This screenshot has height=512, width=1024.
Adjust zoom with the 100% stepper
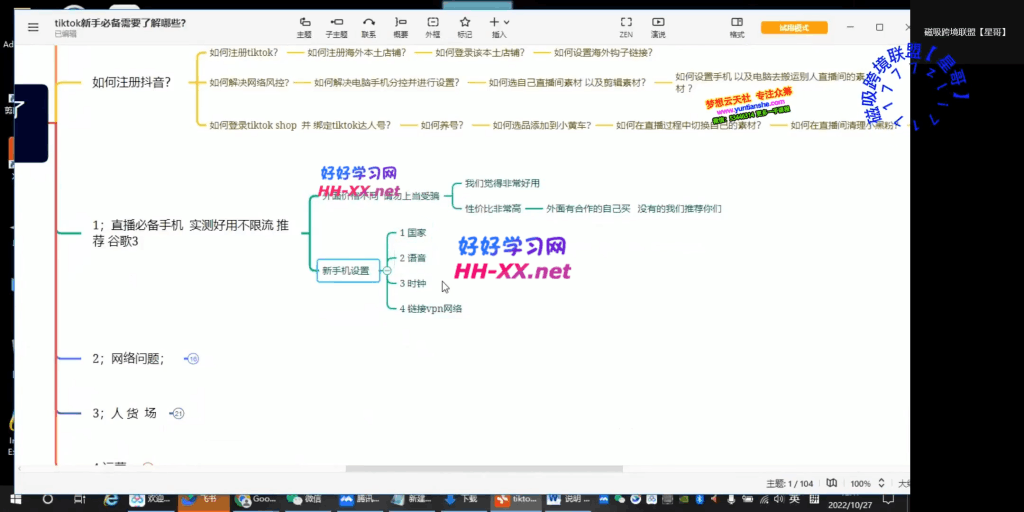[x=880, y=483]
